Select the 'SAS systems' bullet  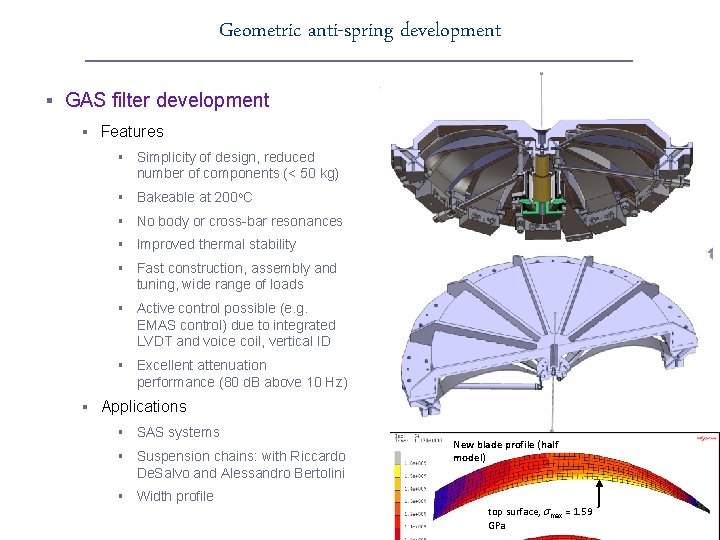(178, 433)
